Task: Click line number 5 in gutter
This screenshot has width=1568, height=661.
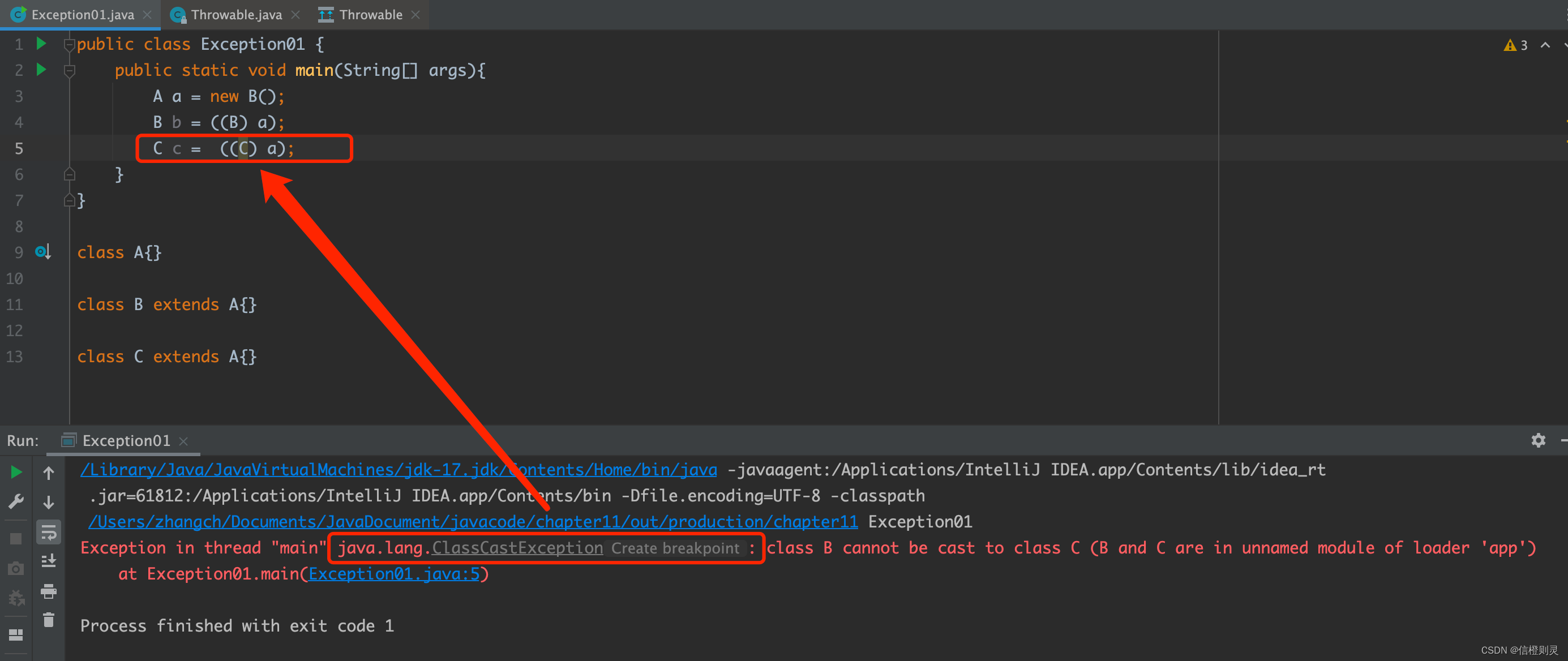Action: (19, 148)
